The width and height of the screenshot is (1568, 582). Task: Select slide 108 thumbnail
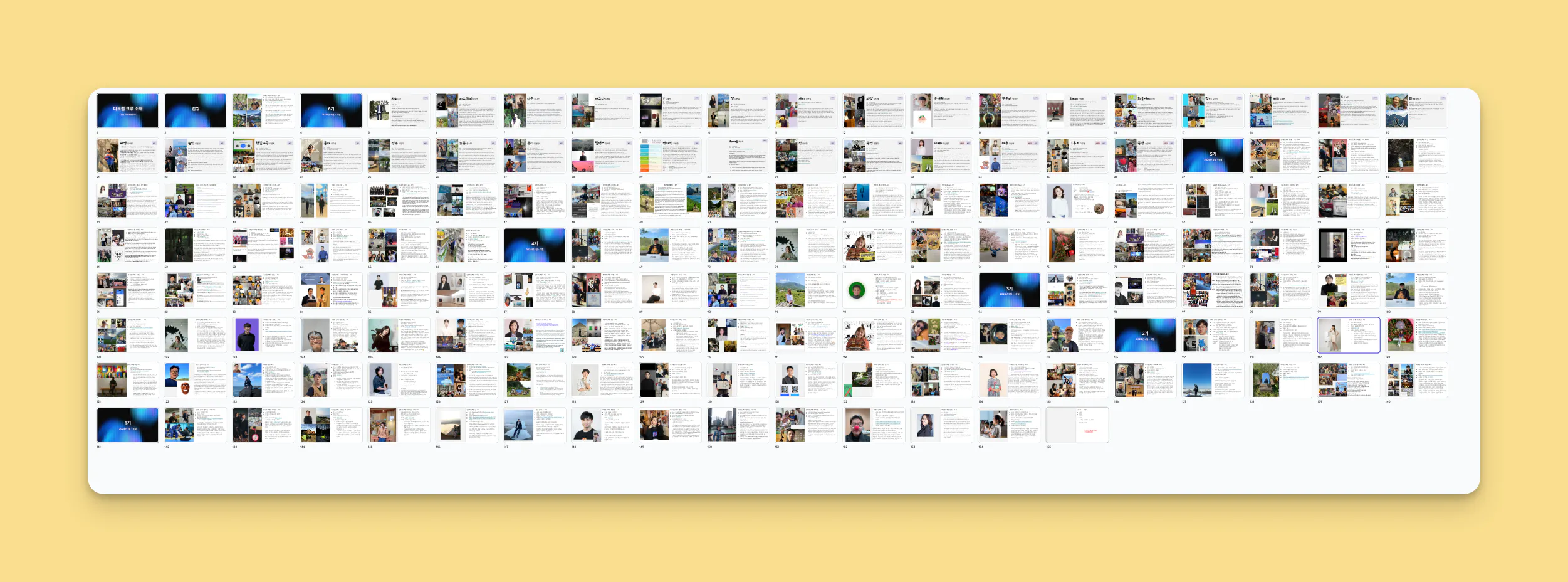point(602,335)
